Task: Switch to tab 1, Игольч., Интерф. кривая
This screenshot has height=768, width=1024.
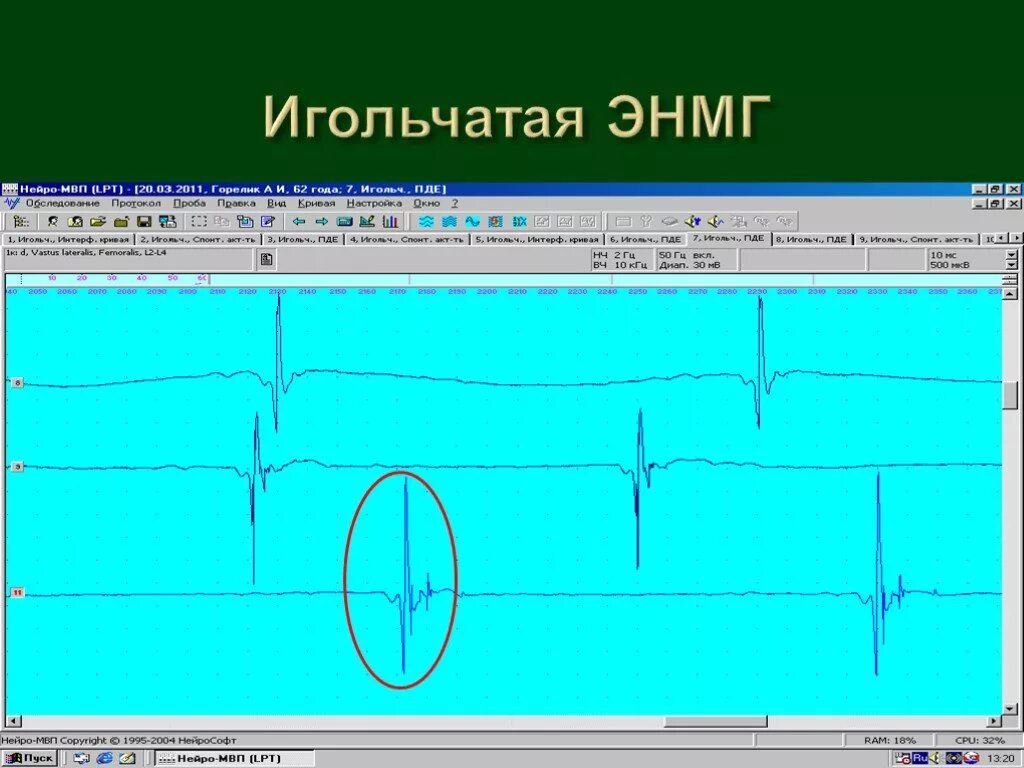Action: pyautogui.click(x=69, y=240)
